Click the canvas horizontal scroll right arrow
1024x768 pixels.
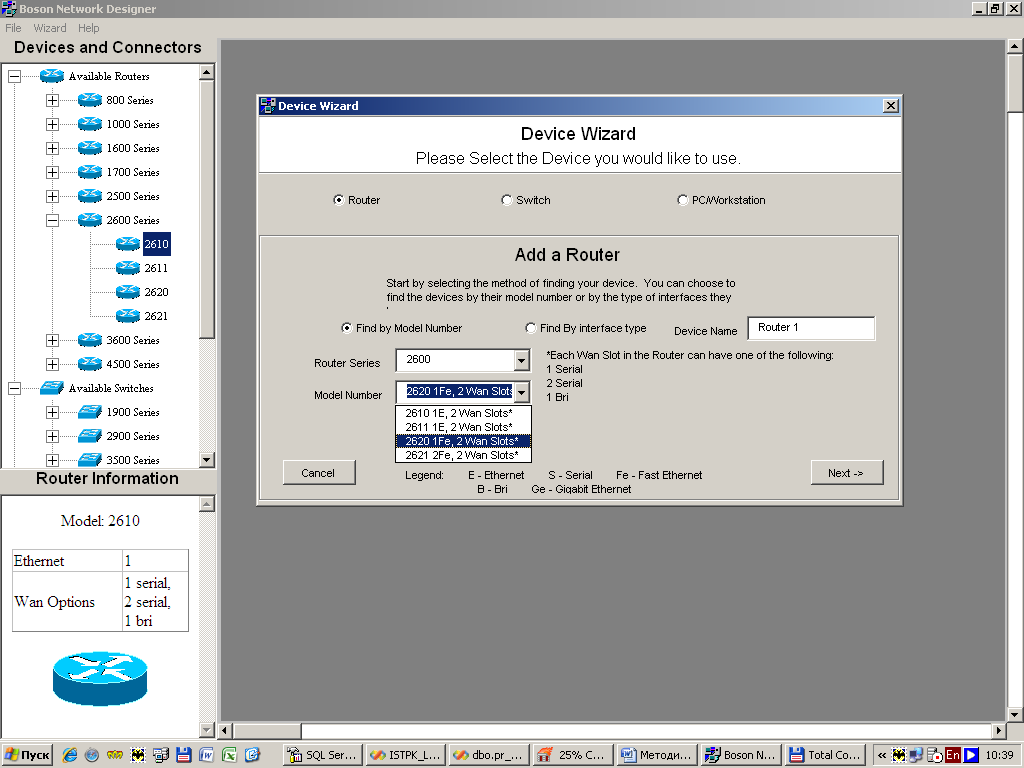pyautogui.click(x=998, y=730)
